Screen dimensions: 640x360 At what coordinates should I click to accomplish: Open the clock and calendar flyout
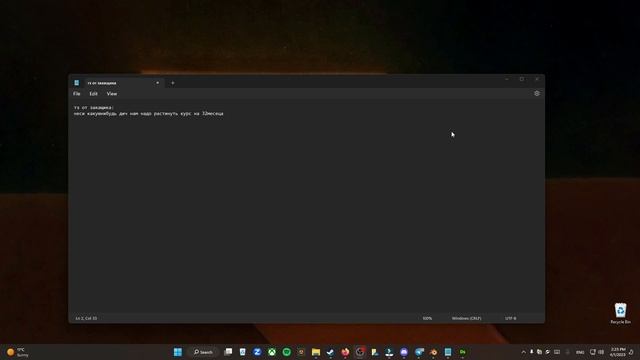click(618, 352)
